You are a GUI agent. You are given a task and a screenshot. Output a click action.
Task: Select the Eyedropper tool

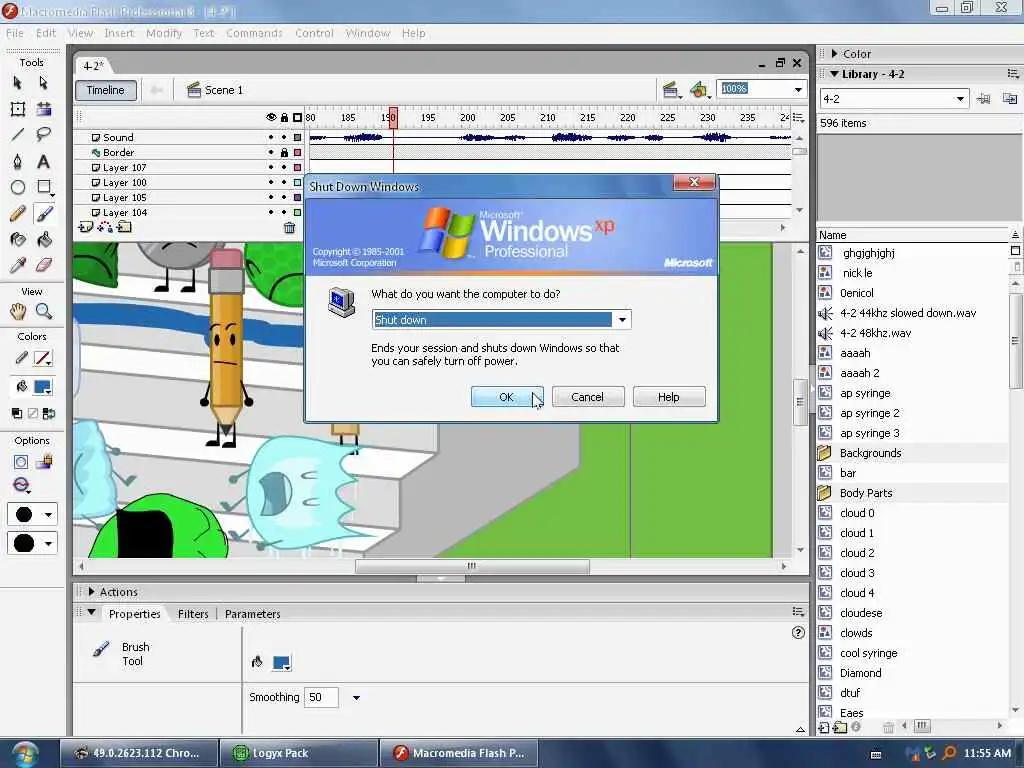(x=18, y=265)
